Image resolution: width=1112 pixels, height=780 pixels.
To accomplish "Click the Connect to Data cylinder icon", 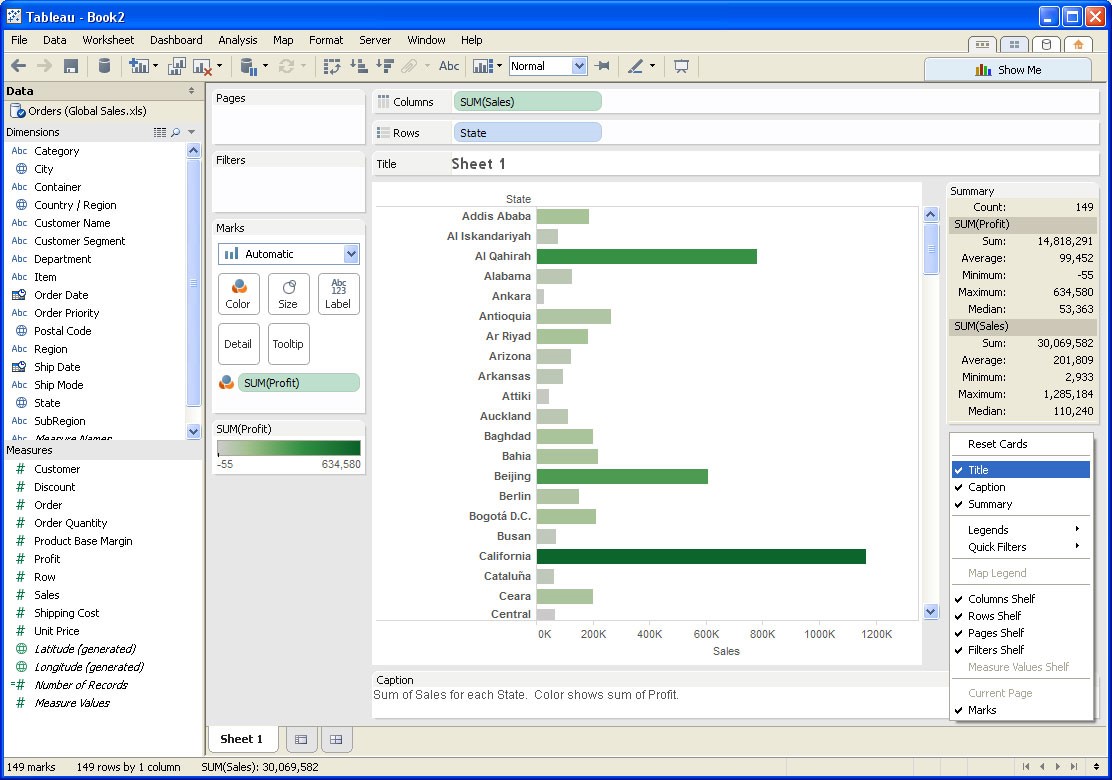I will click(x=104, y=66).
